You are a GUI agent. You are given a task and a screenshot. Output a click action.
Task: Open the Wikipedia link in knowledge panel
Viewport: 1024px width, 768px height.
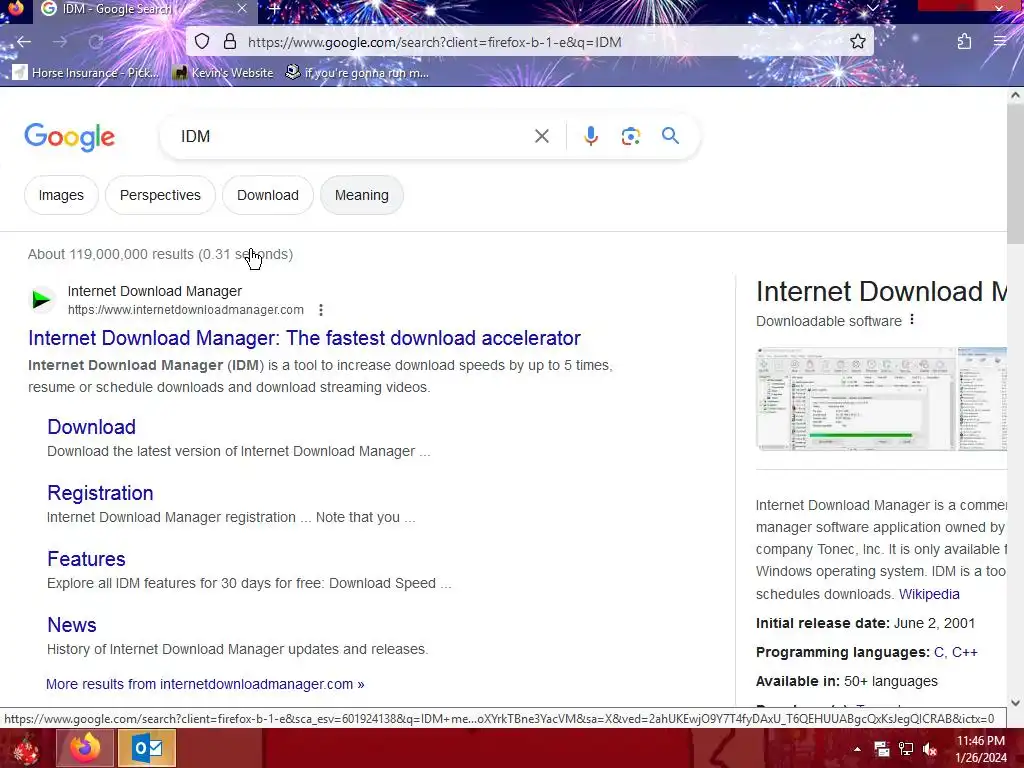pos(929,594)
